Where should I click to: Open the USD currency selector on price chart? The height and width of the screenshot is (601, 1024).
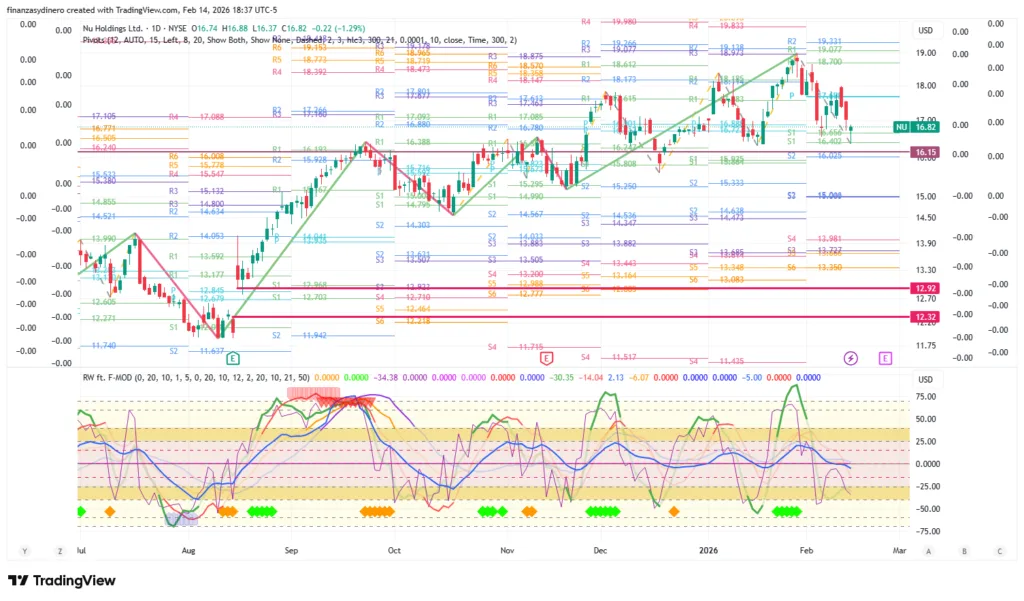[924, 31]
